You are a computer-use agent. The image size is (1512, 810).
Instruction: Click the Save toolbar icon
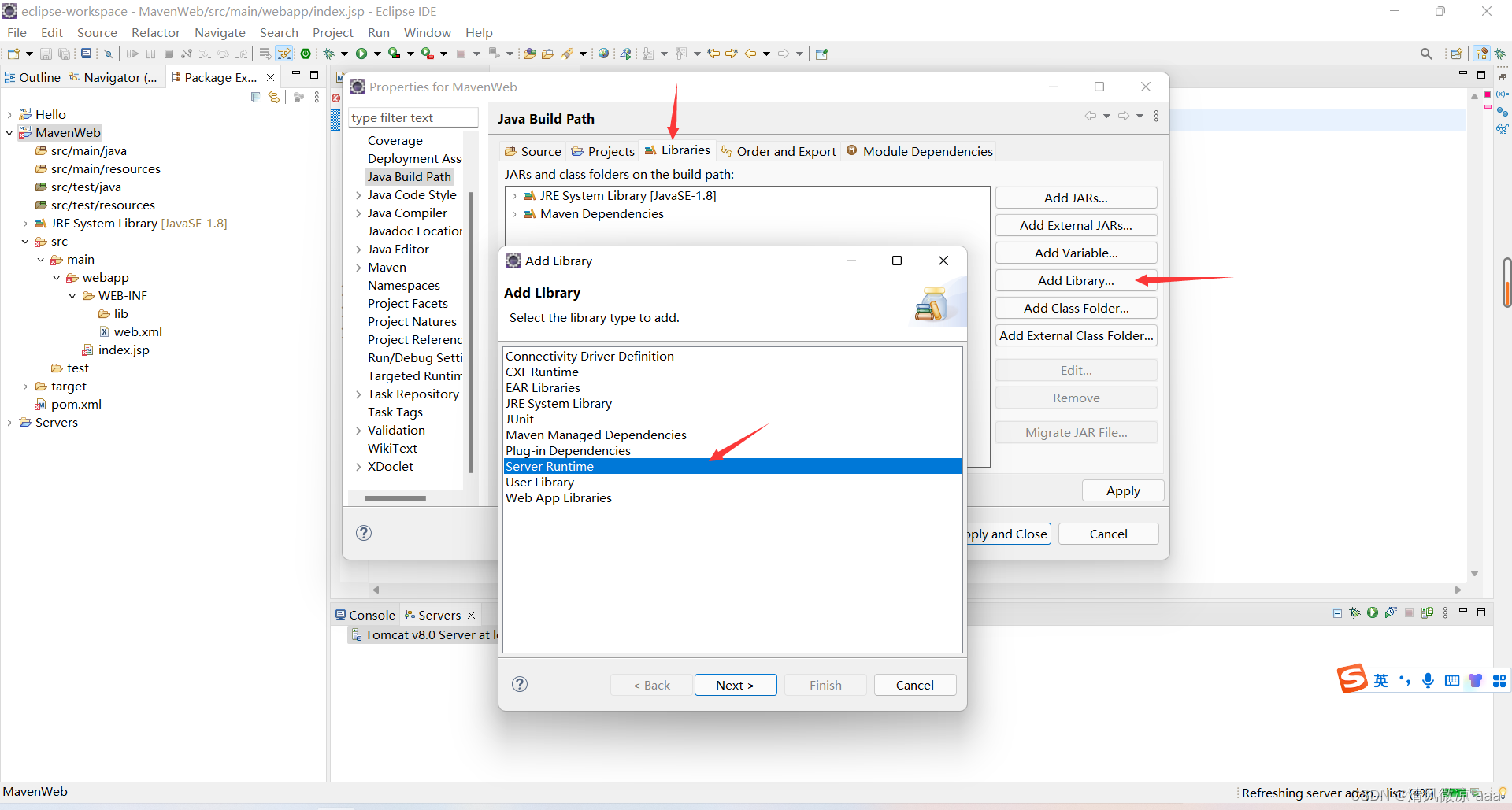[46, 53]
